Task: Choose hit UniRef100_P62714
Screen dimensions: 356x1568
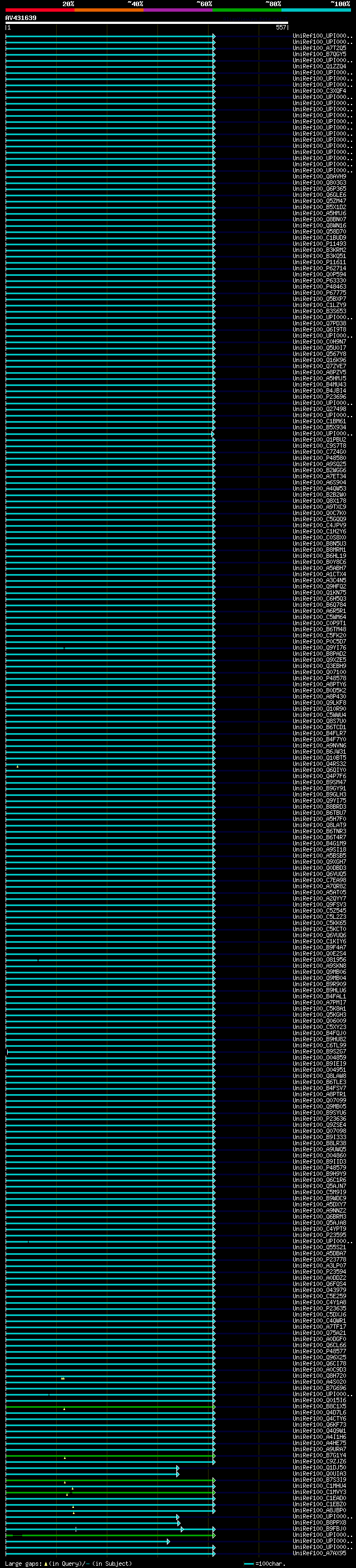Action: click(x=319, y=269)
